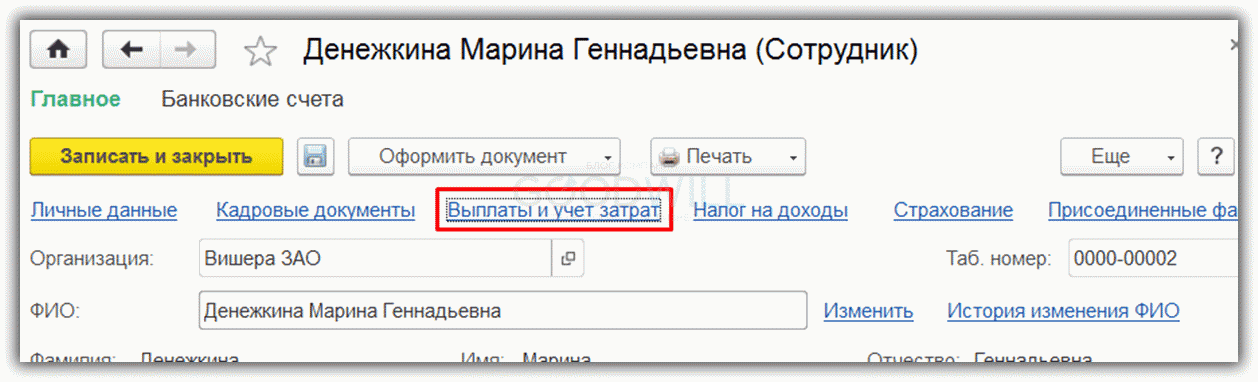Screen dimensions: 1258x382
Task: Open the Налог на доходы link
Action: (x=770, y=211)
